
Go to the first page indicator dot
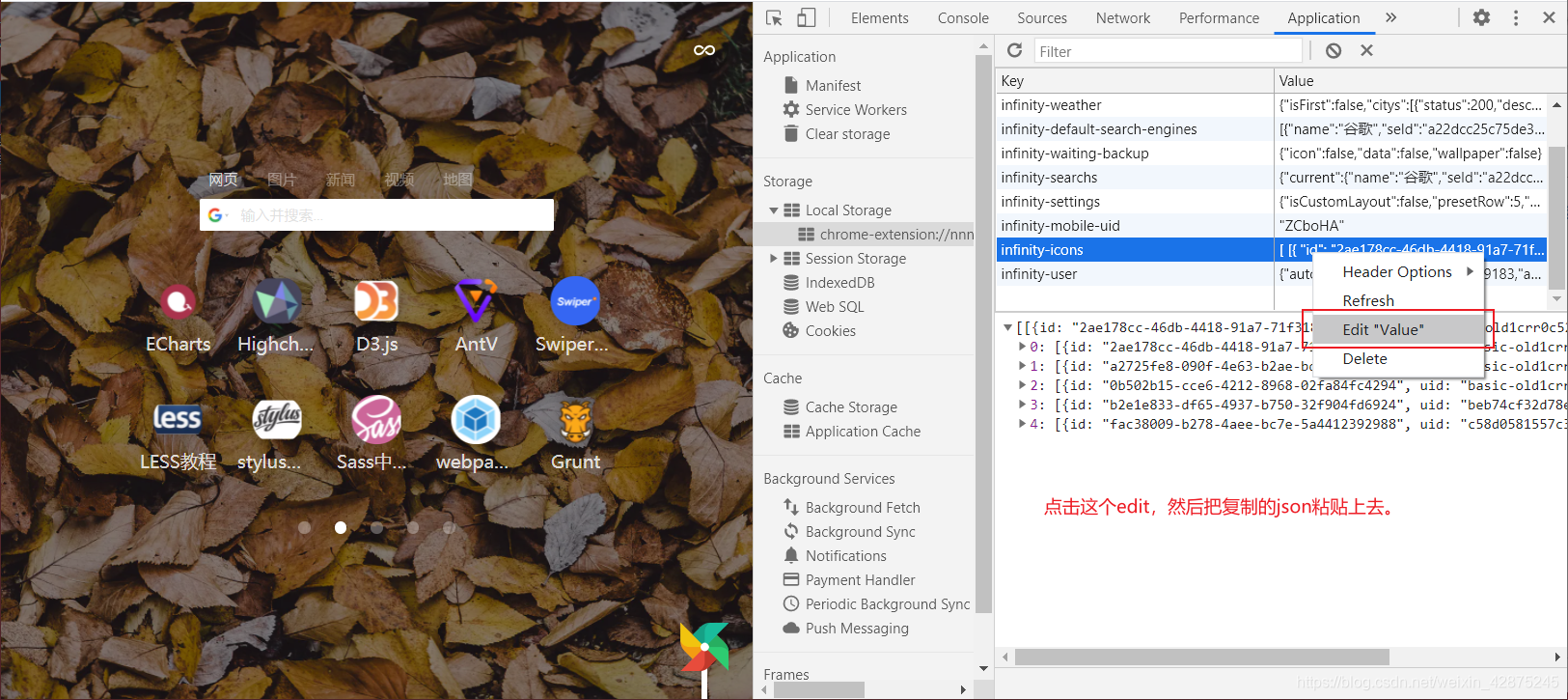[x=305, y=527]
